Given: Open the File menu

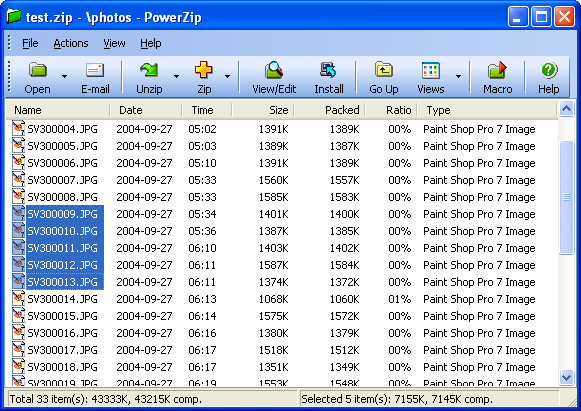Looking at the screenshot, I should [30, 43].
